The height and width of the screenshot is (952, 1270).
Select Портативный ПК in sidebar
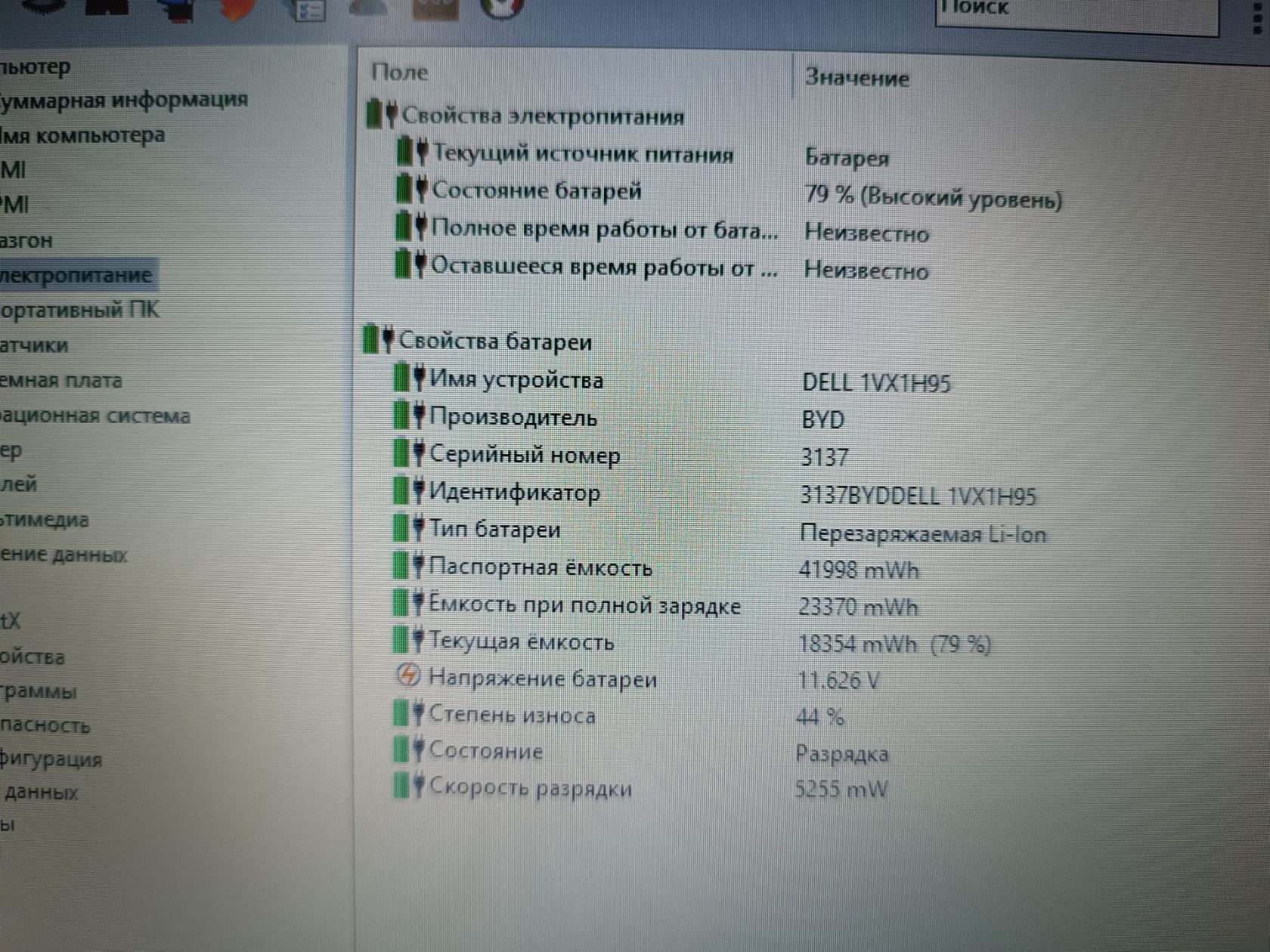79,310
